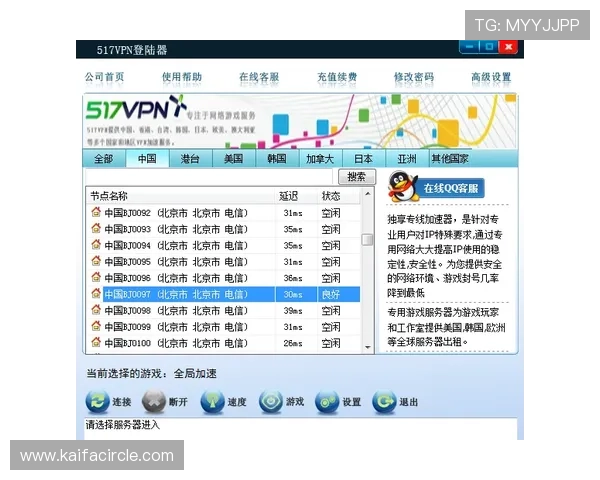Click the 搜索 search button
This screenshot has height=480, width=600.
357,177
